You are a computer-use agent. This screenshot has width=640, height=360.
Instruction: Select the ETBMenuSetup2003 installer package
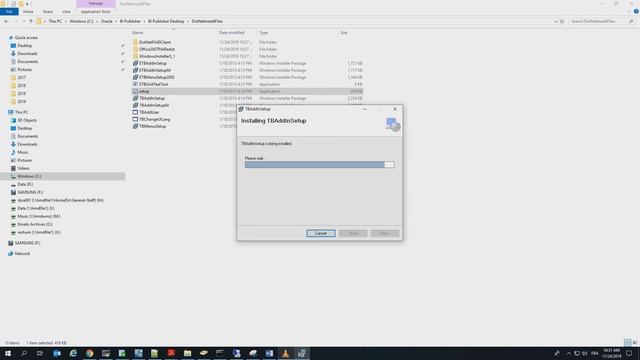click(156, 77)
